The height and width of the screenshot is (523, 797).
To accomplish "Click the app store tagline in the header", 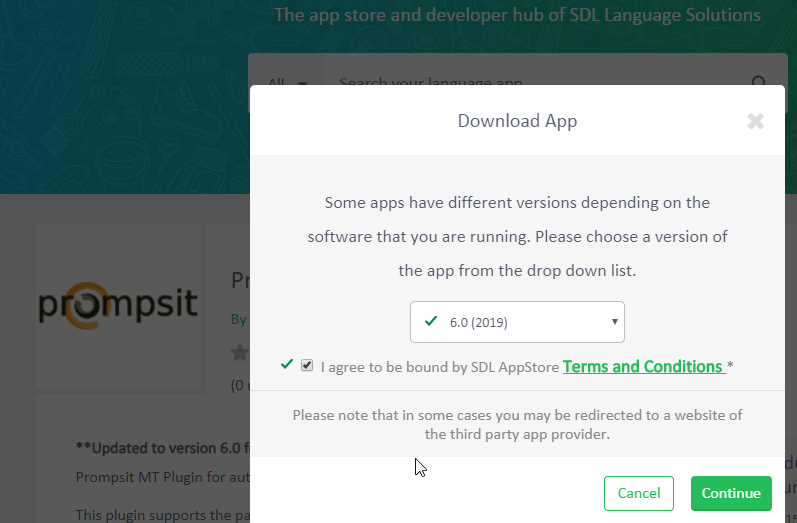I will click(x=517, y=15).
